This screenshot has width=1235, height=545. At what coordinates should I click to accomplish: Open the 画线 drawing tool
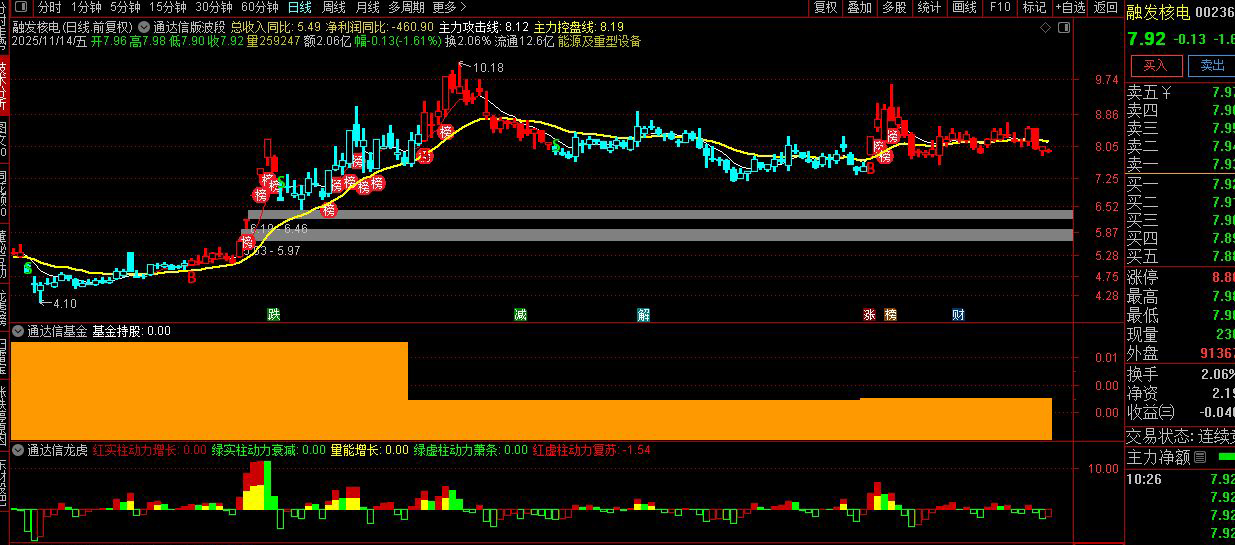click(964, 7)
